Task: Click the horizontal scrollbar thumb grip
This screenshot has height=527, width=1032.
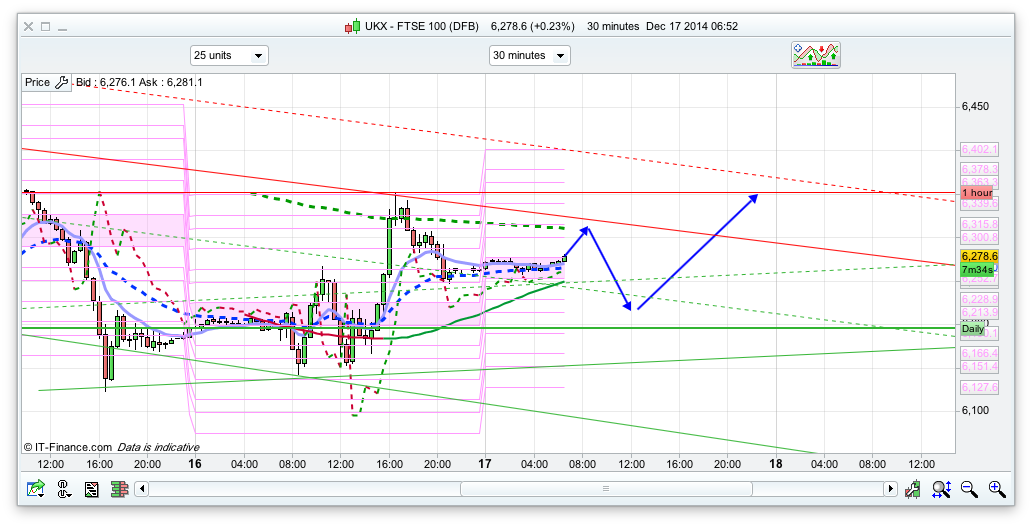Action: pyautogui.click(x=604, y=489)
